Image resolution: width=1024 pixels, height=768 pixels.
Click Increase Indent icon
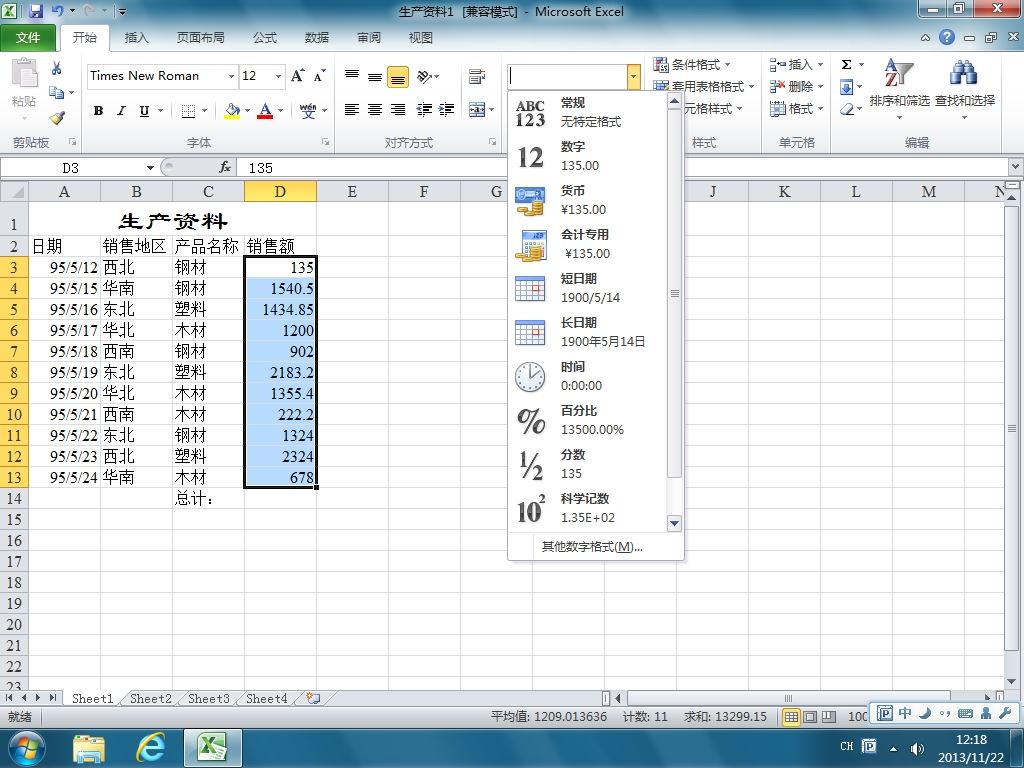(x=447, y=110)
